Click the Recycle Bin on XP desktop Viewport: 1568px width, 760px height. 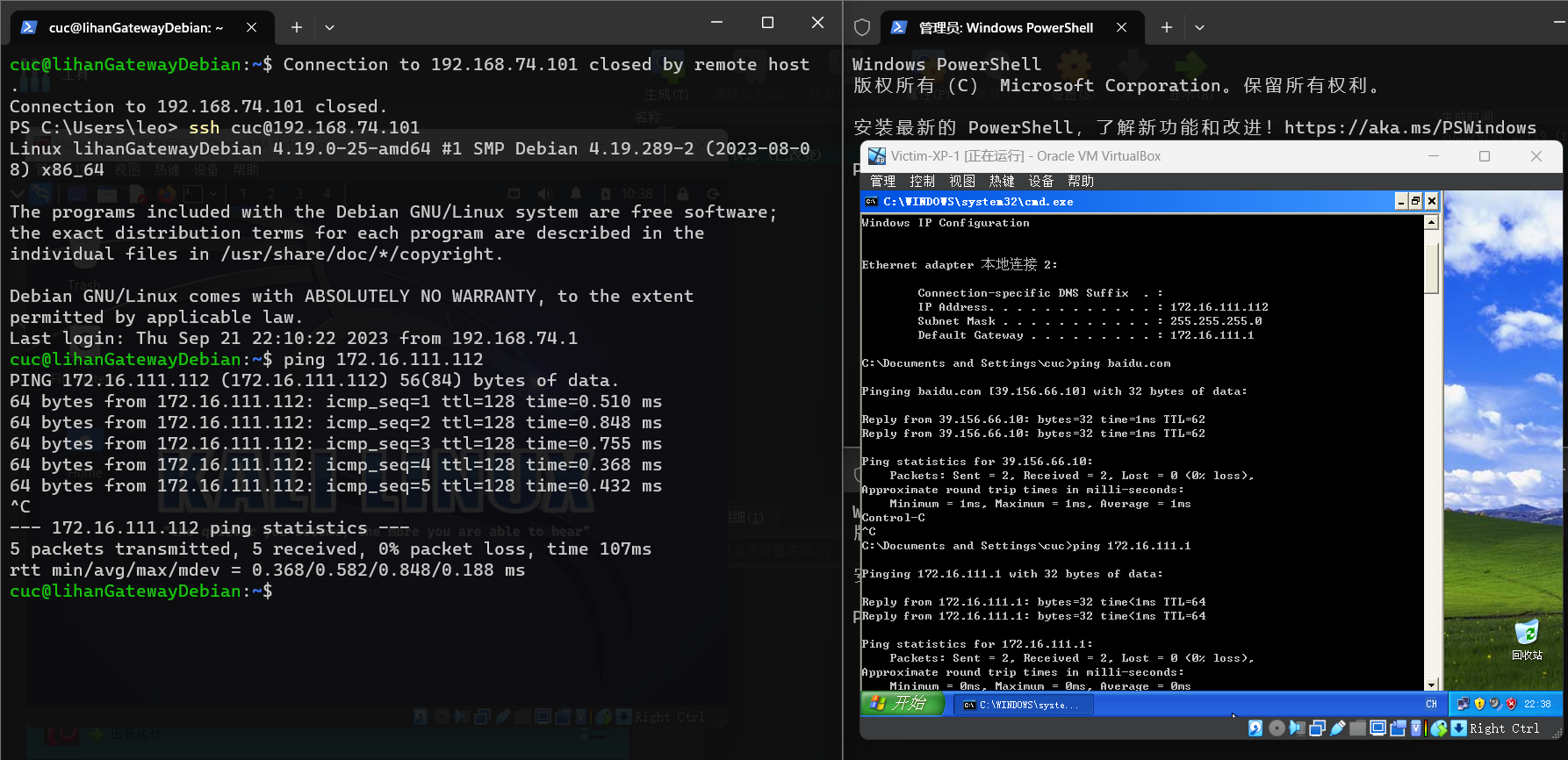[1527, 640]
